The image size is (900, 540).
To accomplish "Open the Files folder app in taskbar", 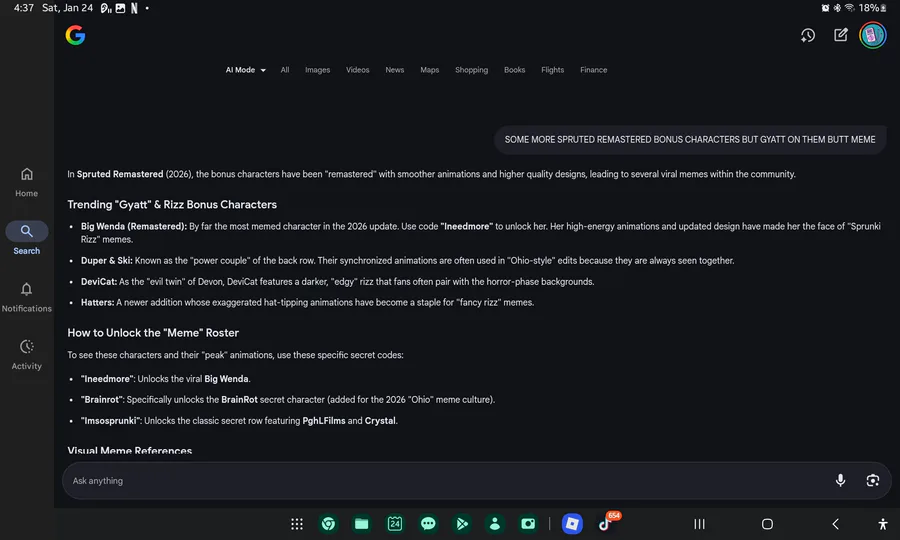I will 362,524.
